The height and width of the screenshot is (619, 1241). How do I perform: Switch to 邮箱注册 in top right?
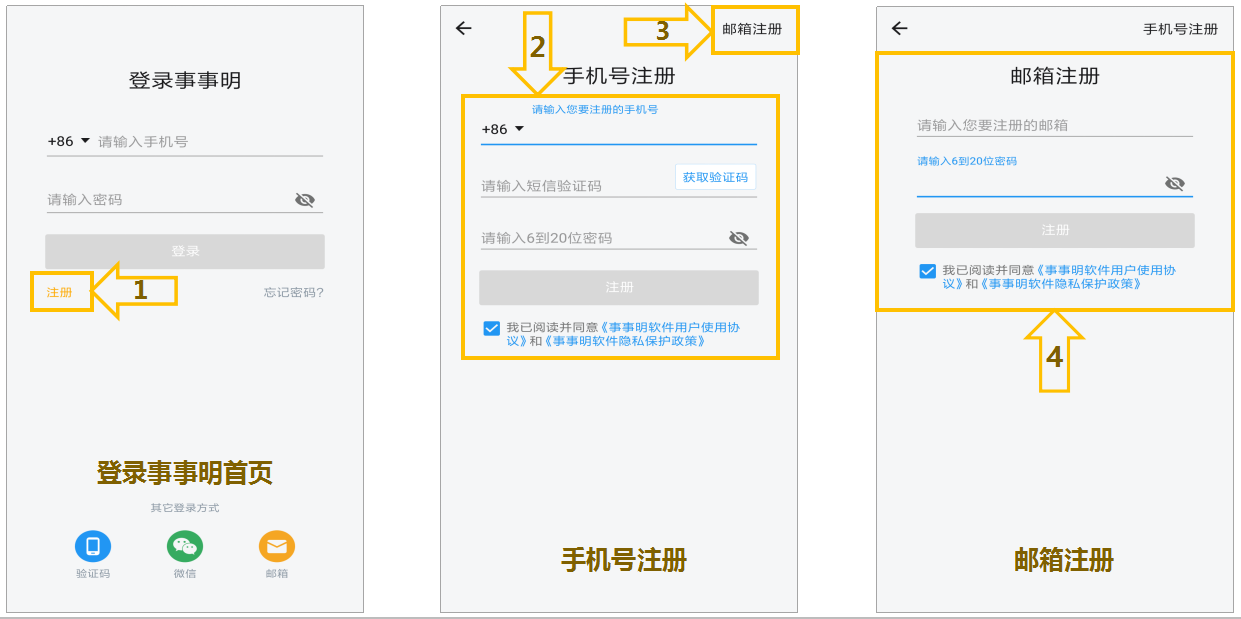pos(752,29)
